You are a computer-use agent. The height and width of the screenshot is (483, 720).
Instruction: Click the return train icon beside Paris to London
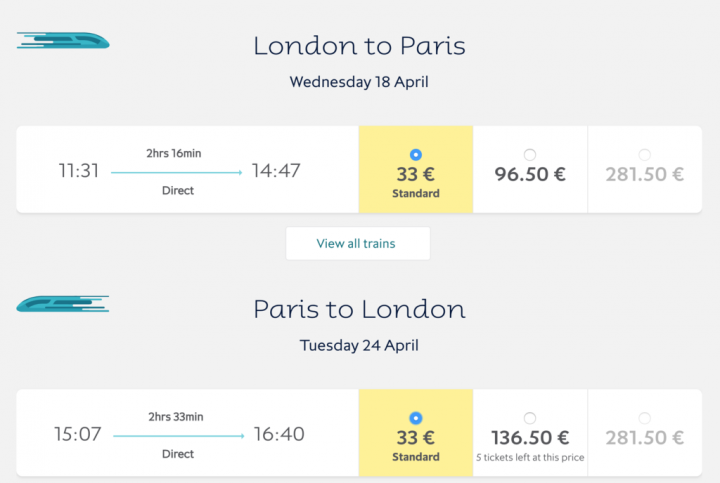point(63,304)
